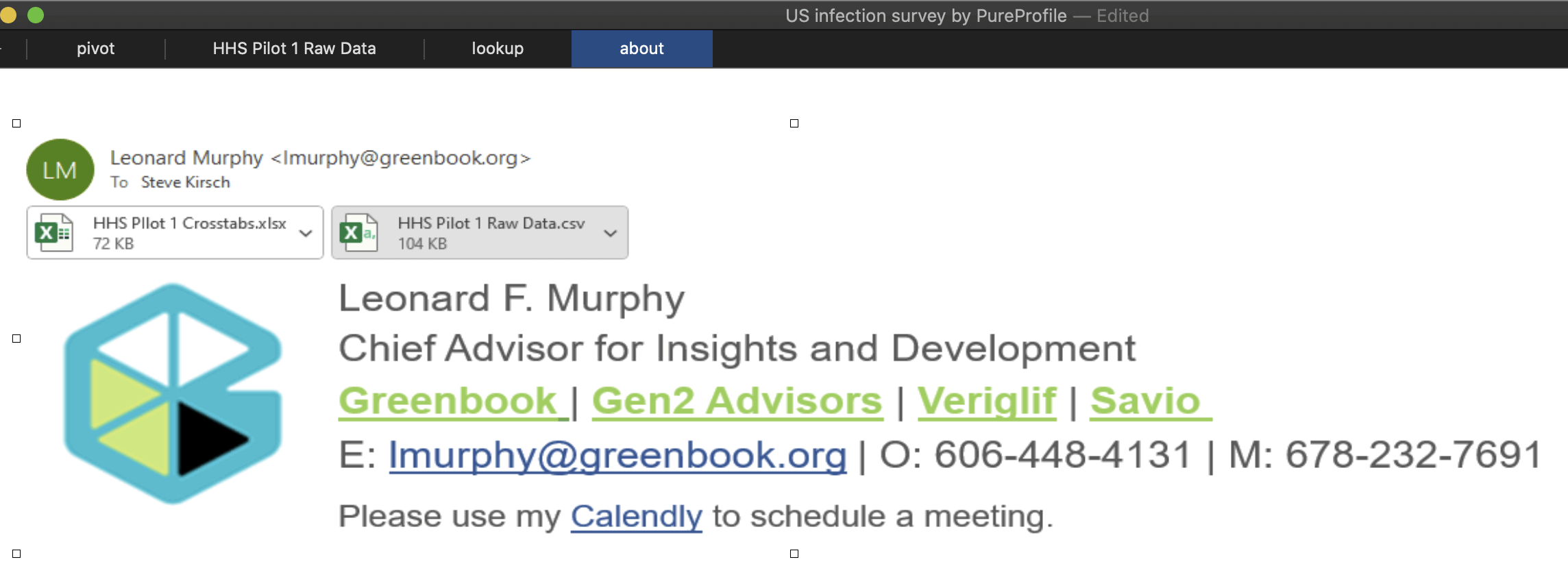Switch to the lookup sheet tab
Screen dimensions: 1568x577
click(x=498, y=49)
